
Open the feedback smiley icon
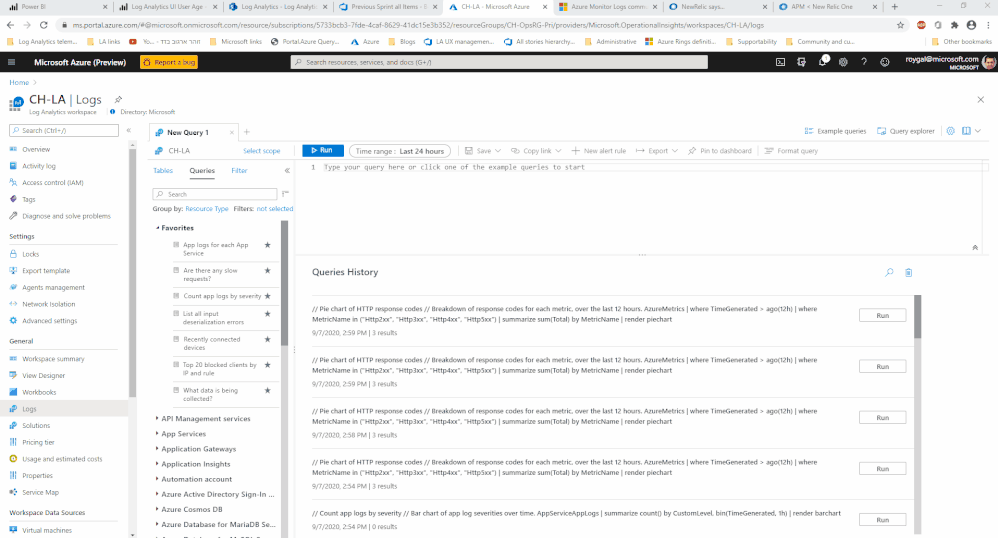[x=885, y=62]
